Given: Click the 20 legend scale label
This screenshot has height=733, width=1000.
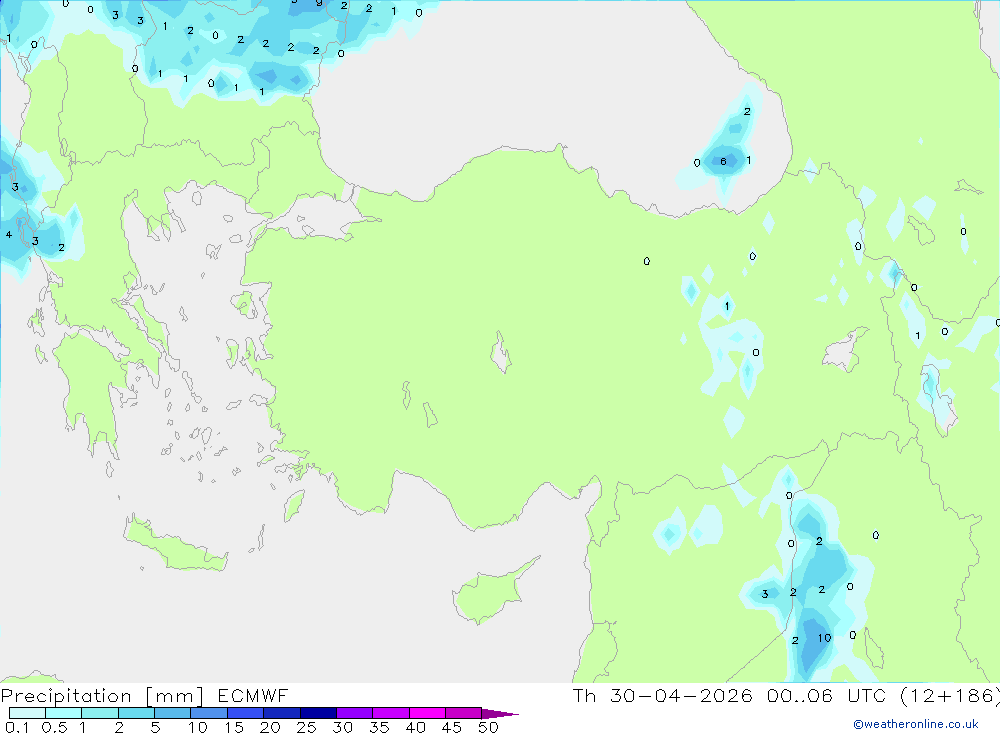Looking at the screenshot, I should 270,727.
